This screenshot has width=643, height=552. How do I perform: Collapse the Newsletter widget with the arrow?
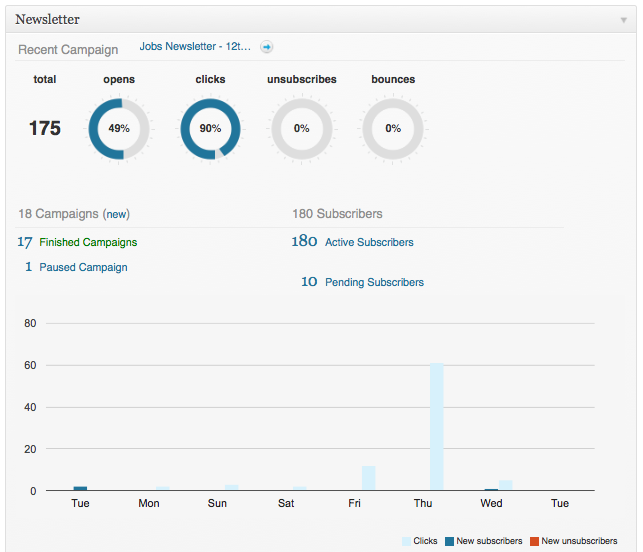[x=623, y=20]
